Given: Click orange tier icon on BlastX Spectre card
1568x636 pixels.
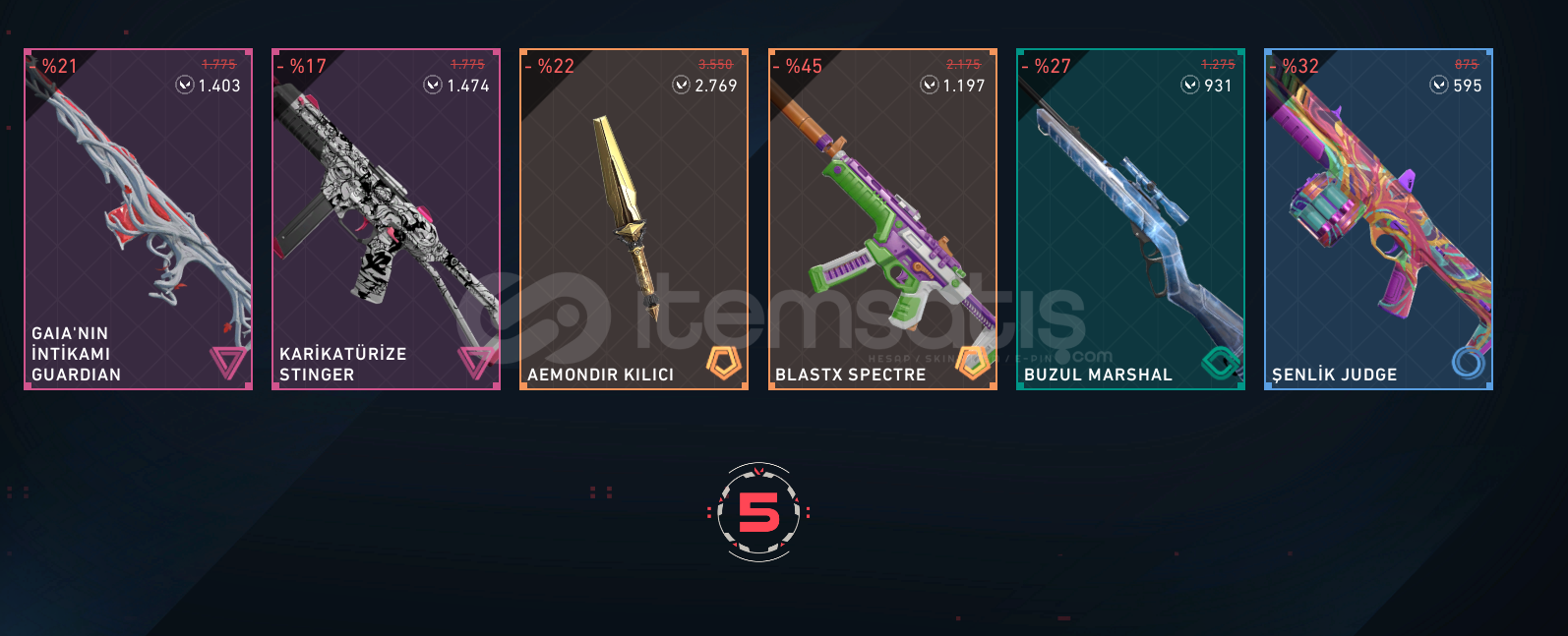Looking at the screenshot, I should [973, 363].
